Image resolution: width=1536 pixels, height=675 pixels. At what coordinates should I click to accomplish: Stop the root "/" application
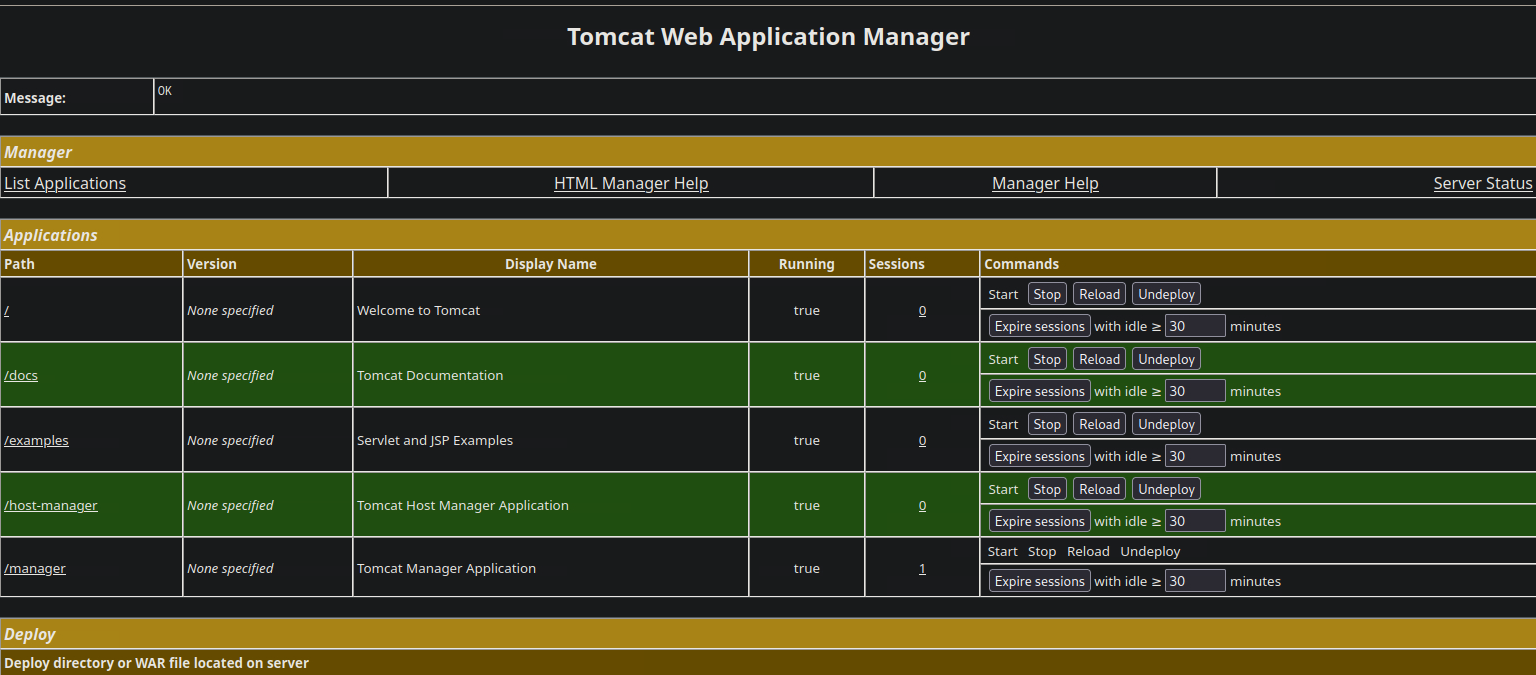[1047, 294]
